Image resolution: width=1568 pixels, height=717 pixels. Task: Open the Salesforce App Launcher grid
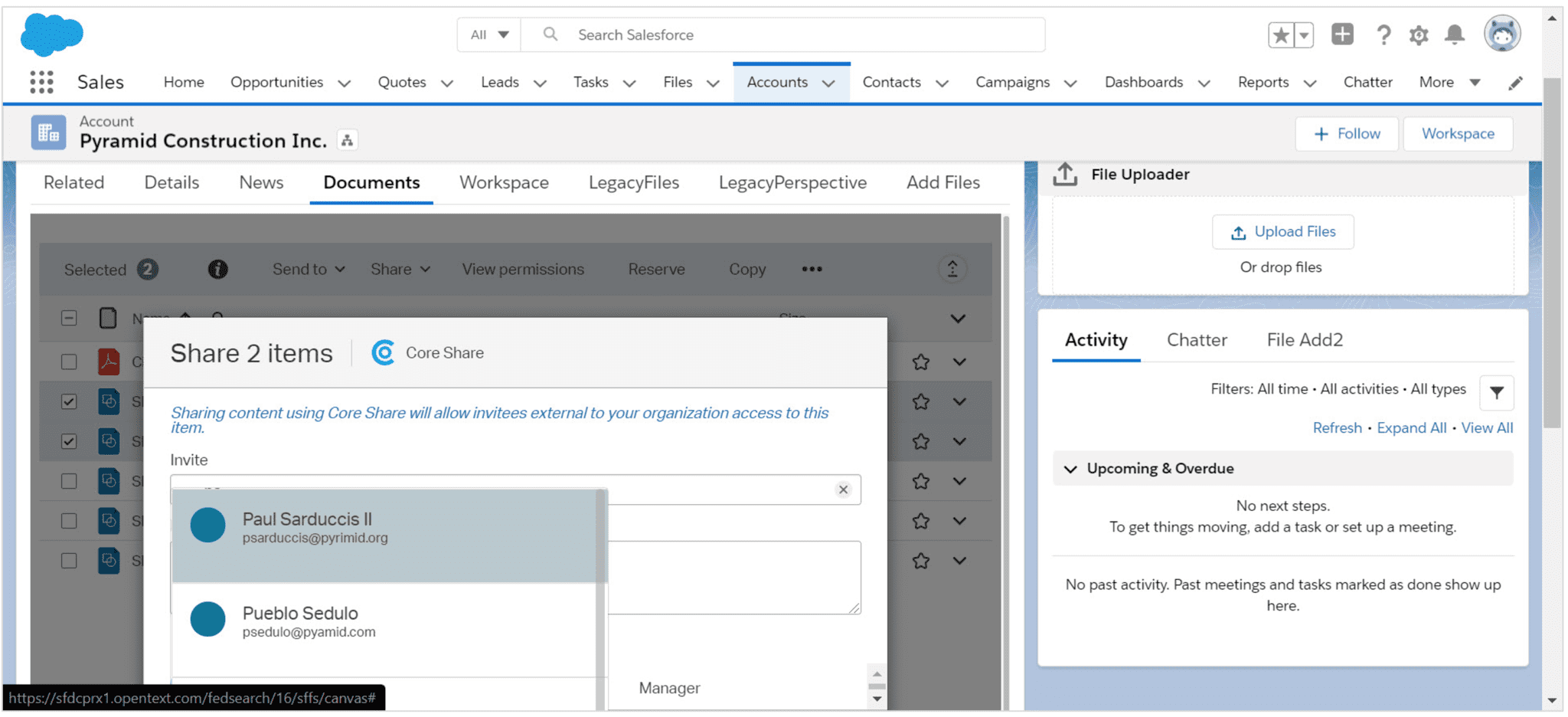tap(40, 82)
